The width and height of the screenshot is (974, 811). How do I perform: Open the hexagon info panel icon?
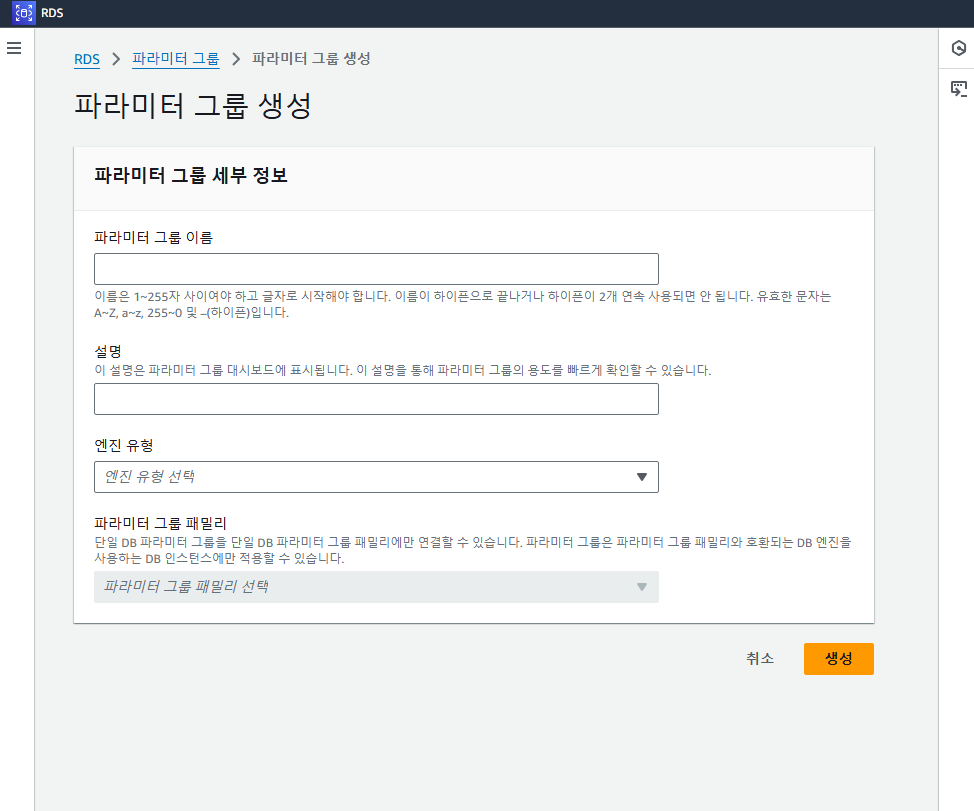point(958,48)
